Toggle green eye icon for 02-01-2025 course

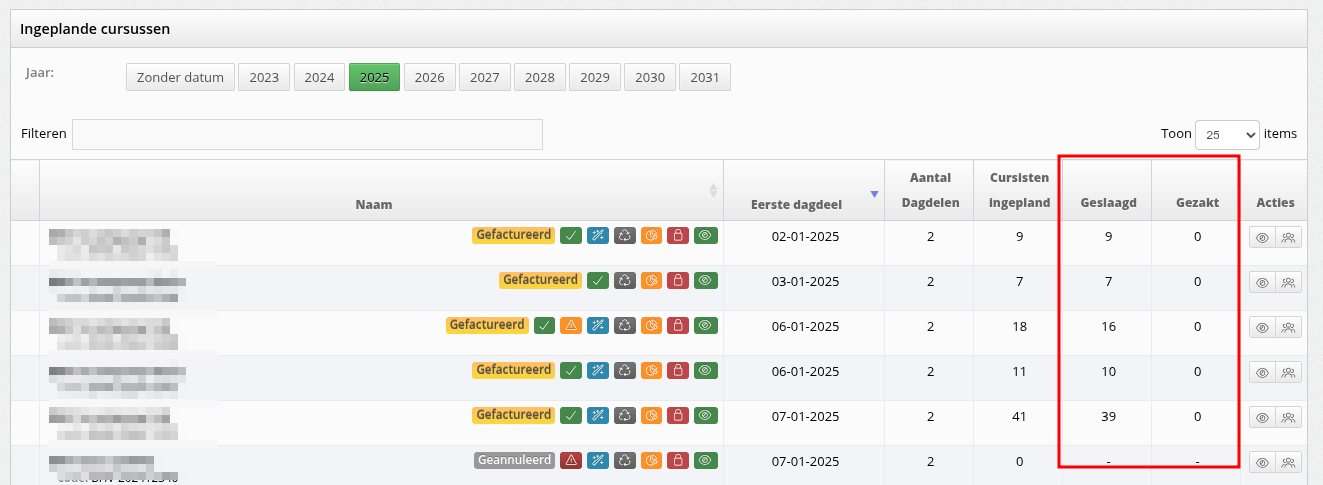coord(706,236)
